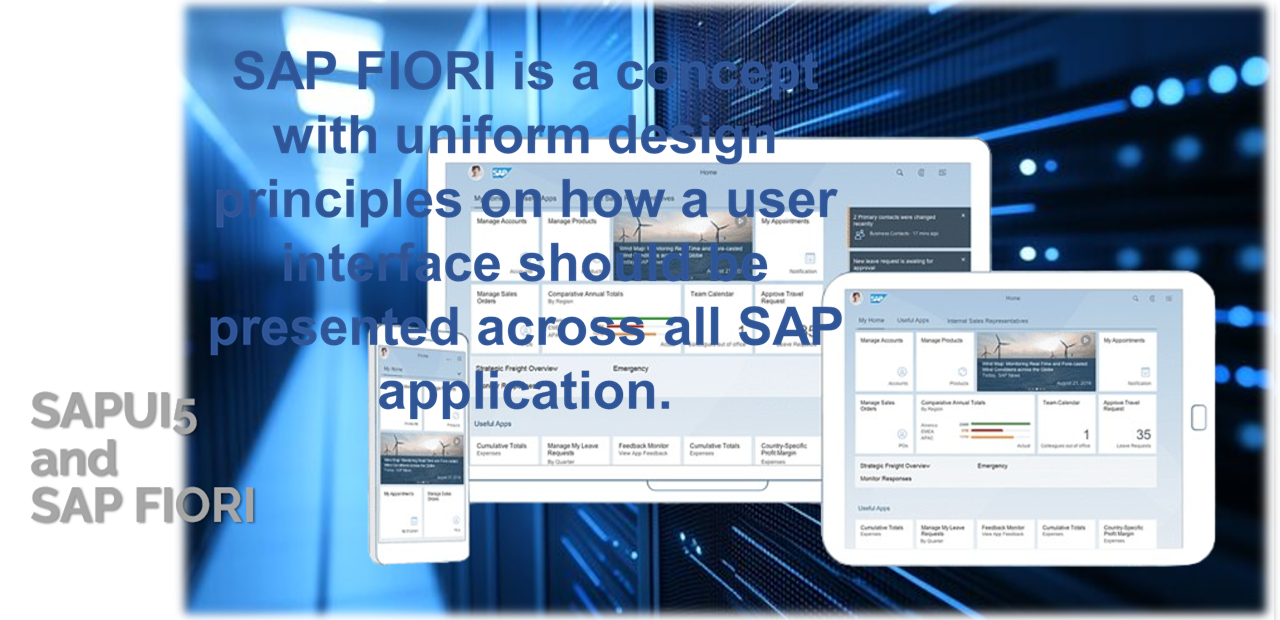1280x620 pixels.
Task: Click the SAP logo on the tablet screen
Action: click(x=878, y=298)
